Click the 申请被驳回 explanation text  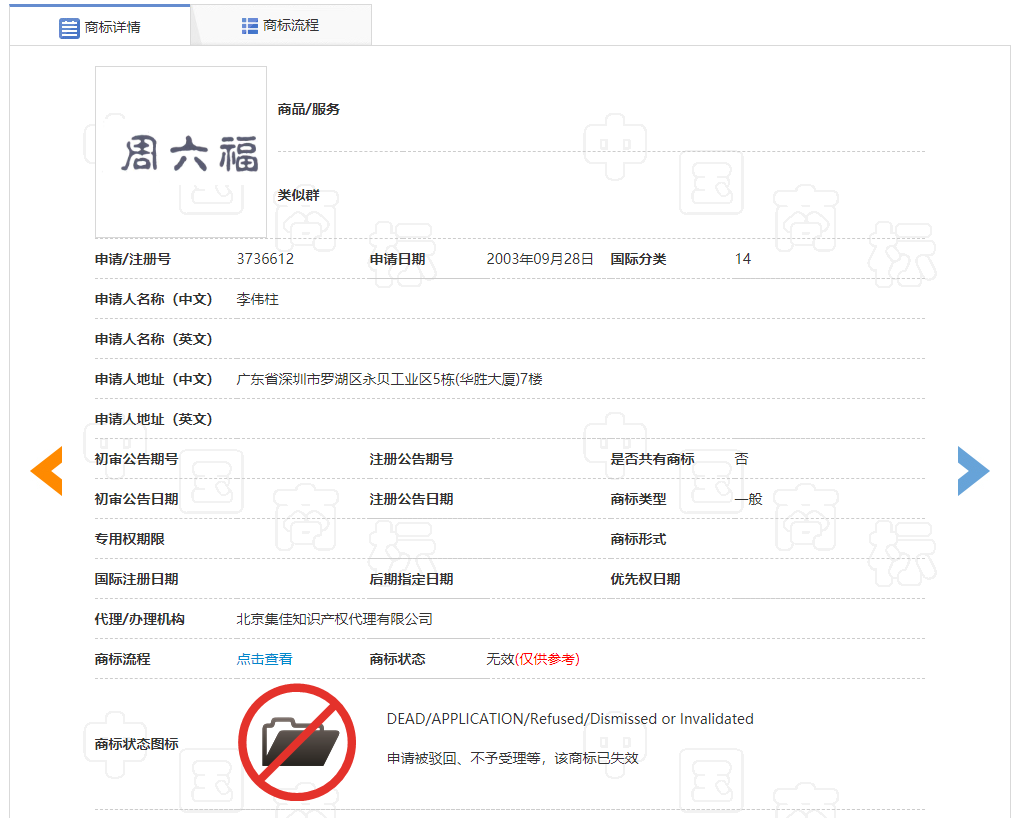click(x=512, y=758)
